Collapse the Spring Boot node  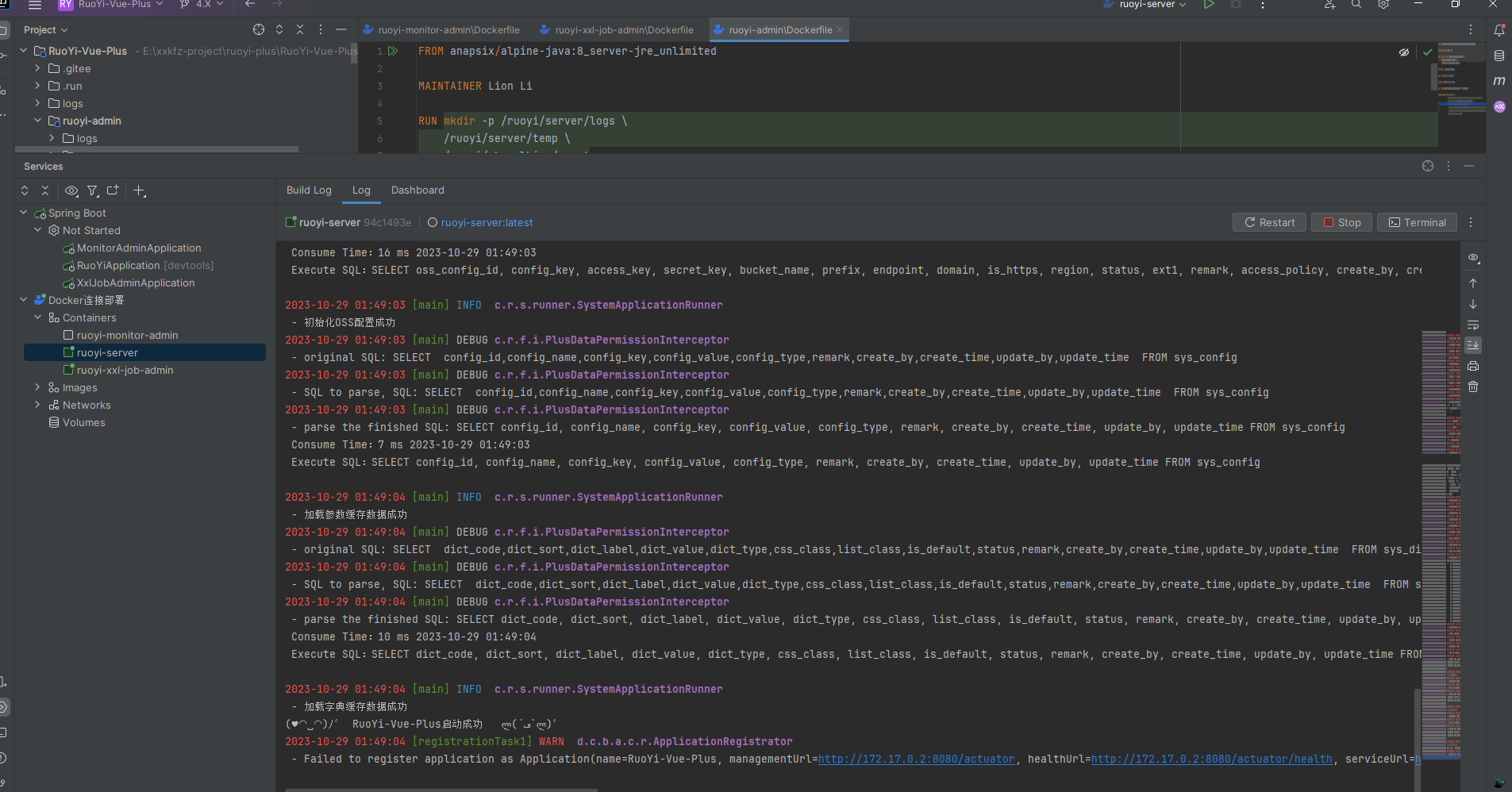pyautogui.click(x=24, y=213)
